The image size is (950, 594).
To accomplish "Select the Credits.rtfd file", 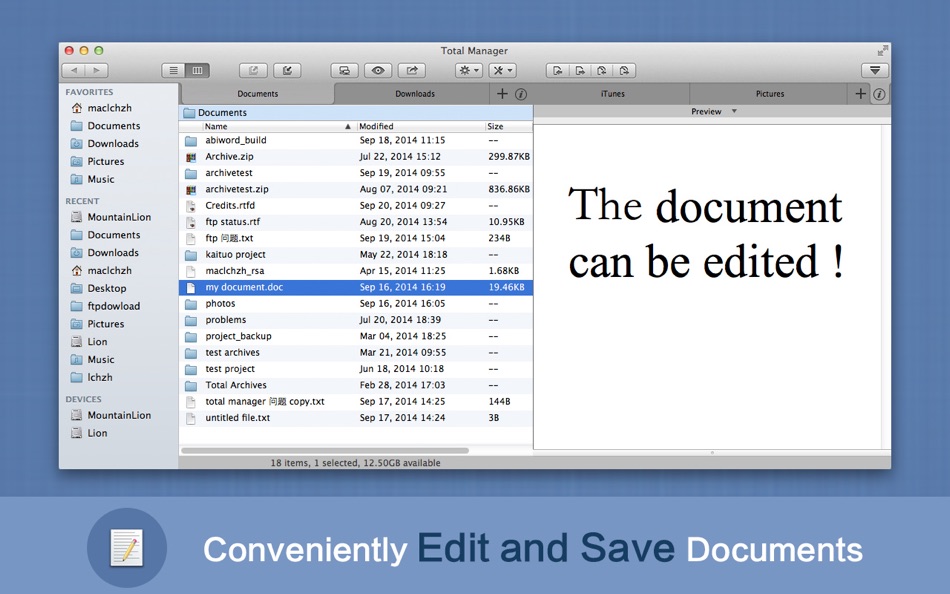I will point(356,206).
